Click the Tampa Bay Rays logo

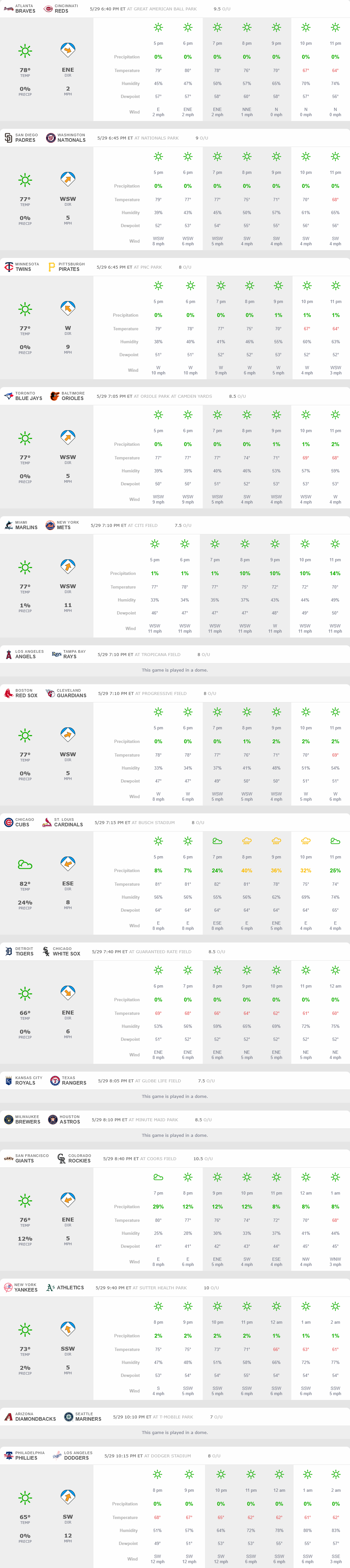(x=56, y=654)
